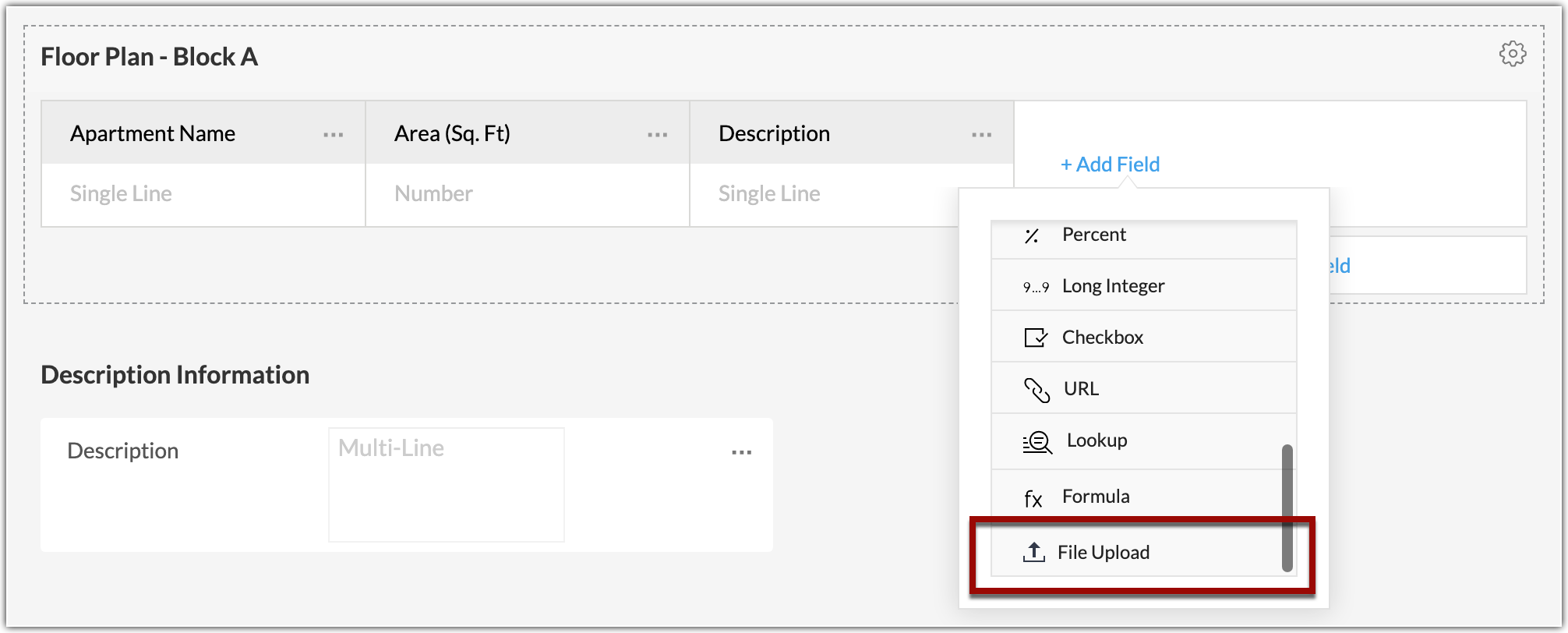1568x633 pixels.
Task: Click the File Upload arrow icon
Action: coord(1034,552)
